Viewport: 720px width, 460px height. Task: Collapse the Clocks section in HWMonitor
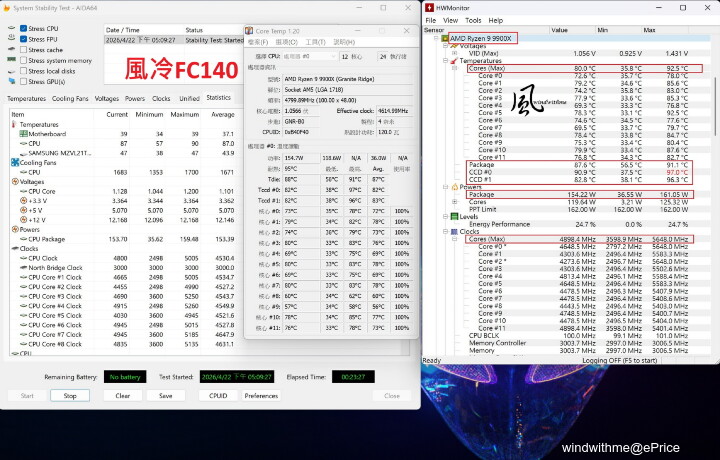pos(445,231)
